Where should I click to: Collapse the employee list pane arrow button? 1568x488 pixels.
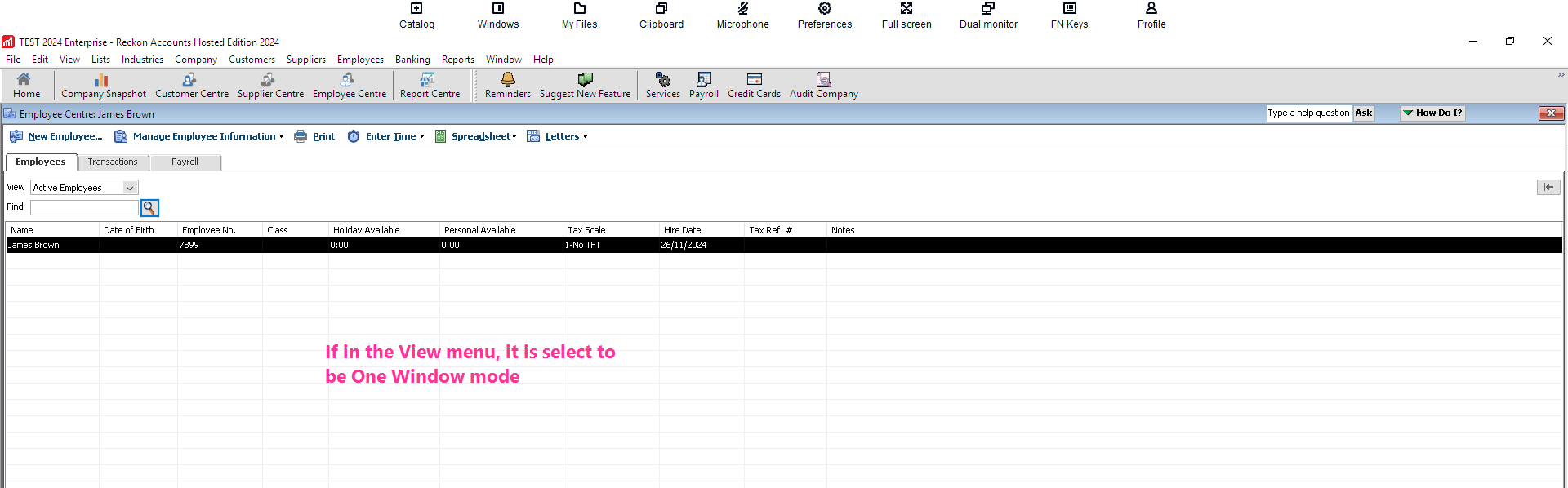[x=1548, y=187]
